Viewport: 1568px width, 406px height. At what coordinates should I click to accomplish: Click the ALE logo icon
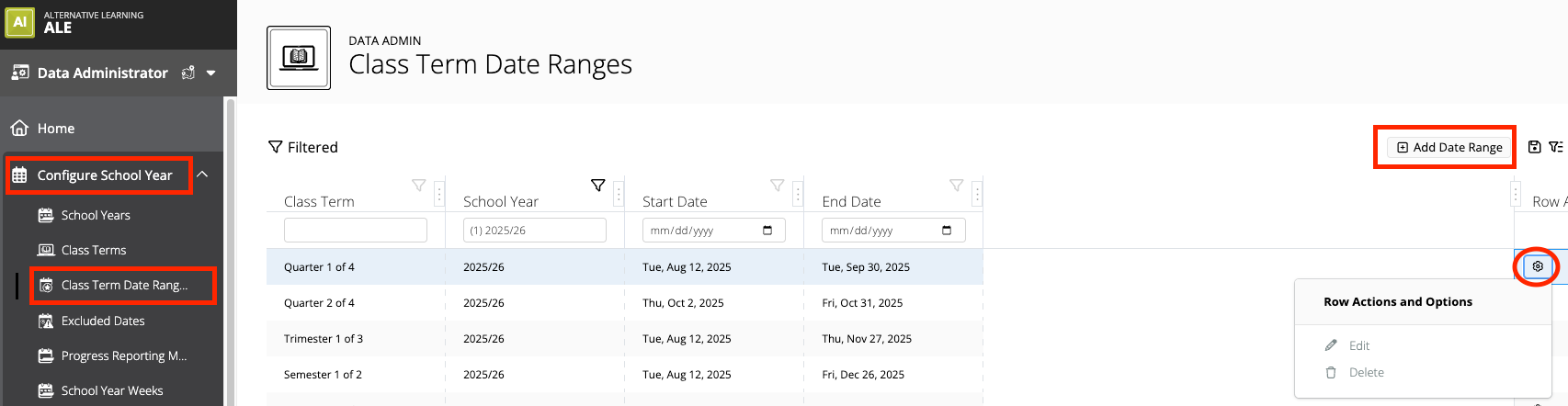click(x=19, y=22)
